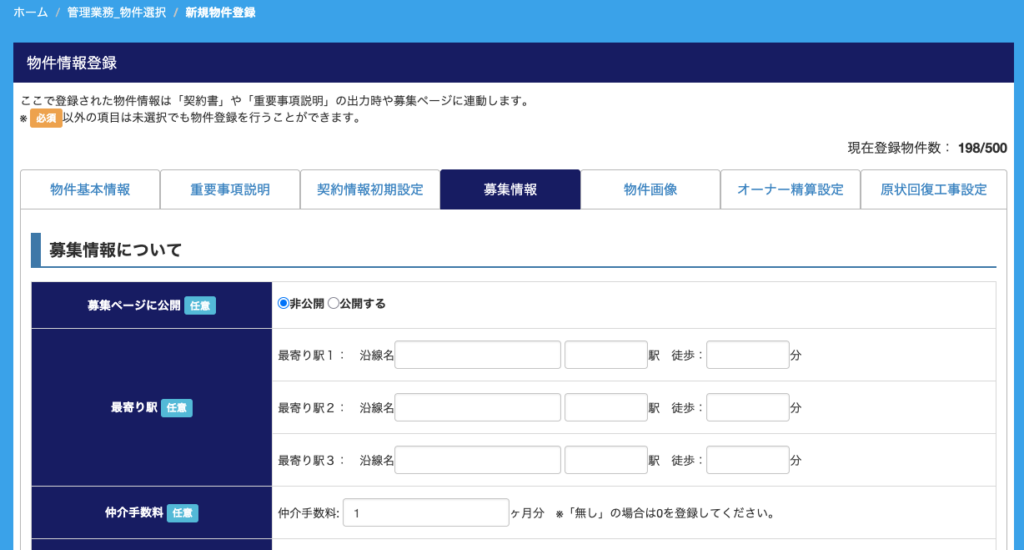Viewport: 1024px width, 550px height.
Task: Focus the 最寄り駅1 徒歩 minutes field
Action: pyautogui.click(x=747, y=355)
